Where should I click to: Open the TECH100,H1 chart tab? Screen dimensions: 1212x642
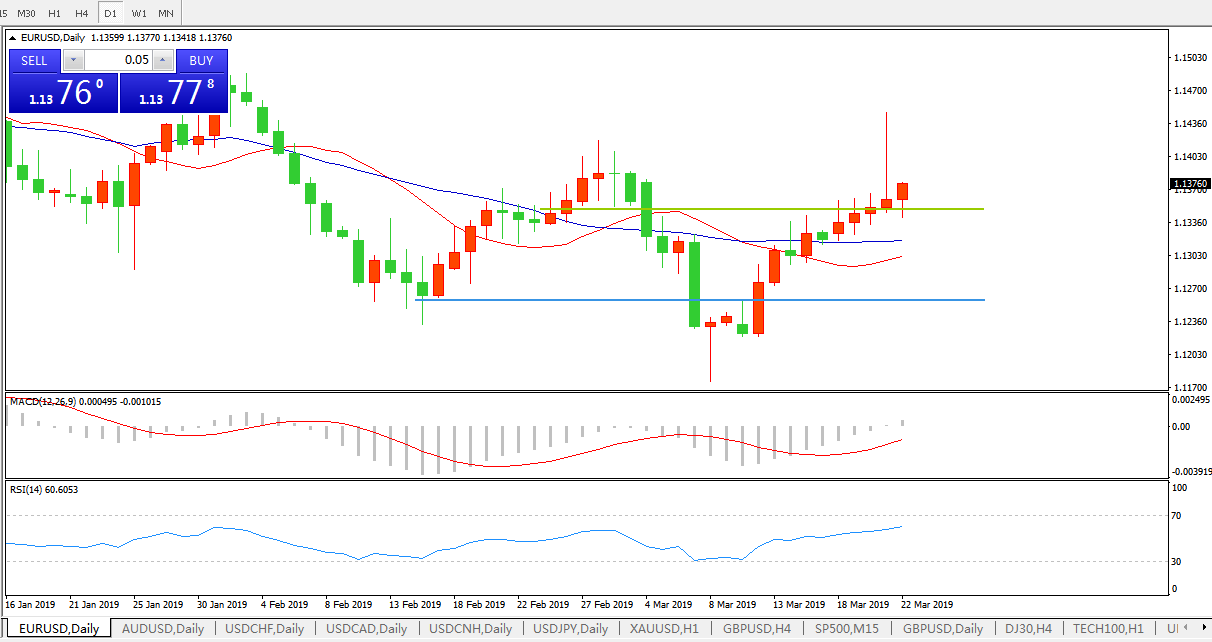[x=1108, y=629]
